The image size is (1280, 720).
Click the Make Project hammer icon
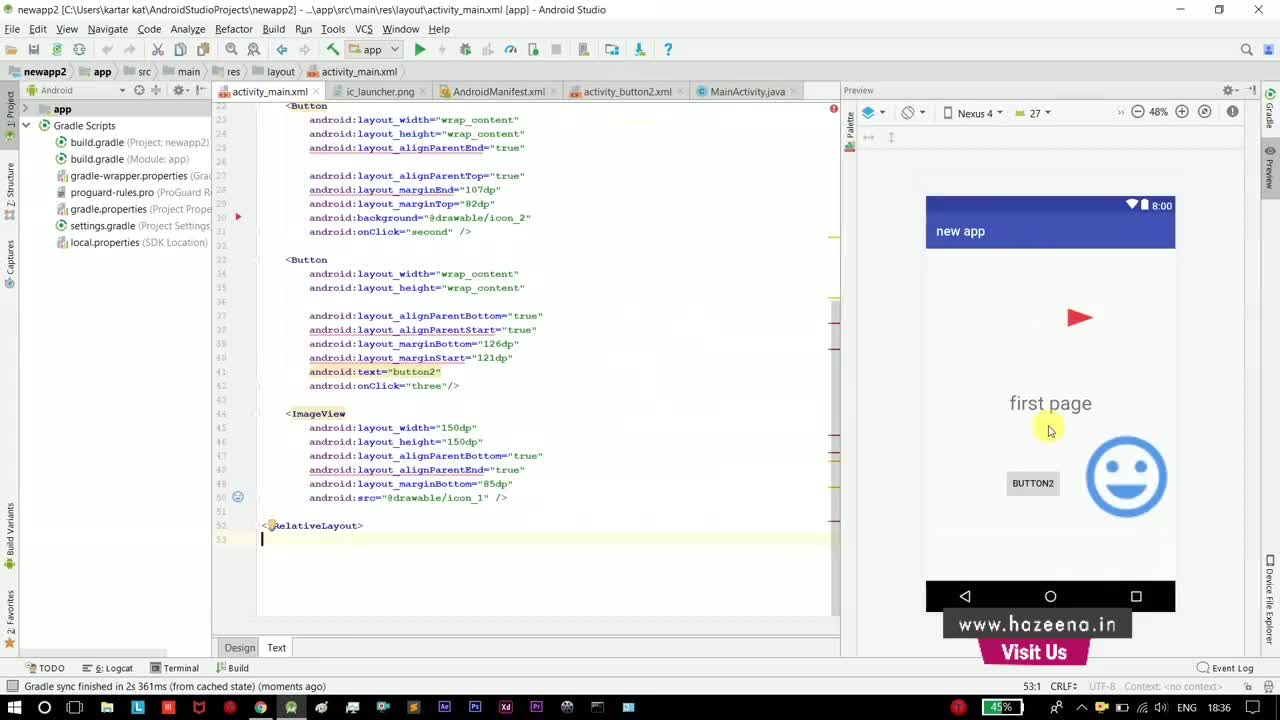coord(333,49)
